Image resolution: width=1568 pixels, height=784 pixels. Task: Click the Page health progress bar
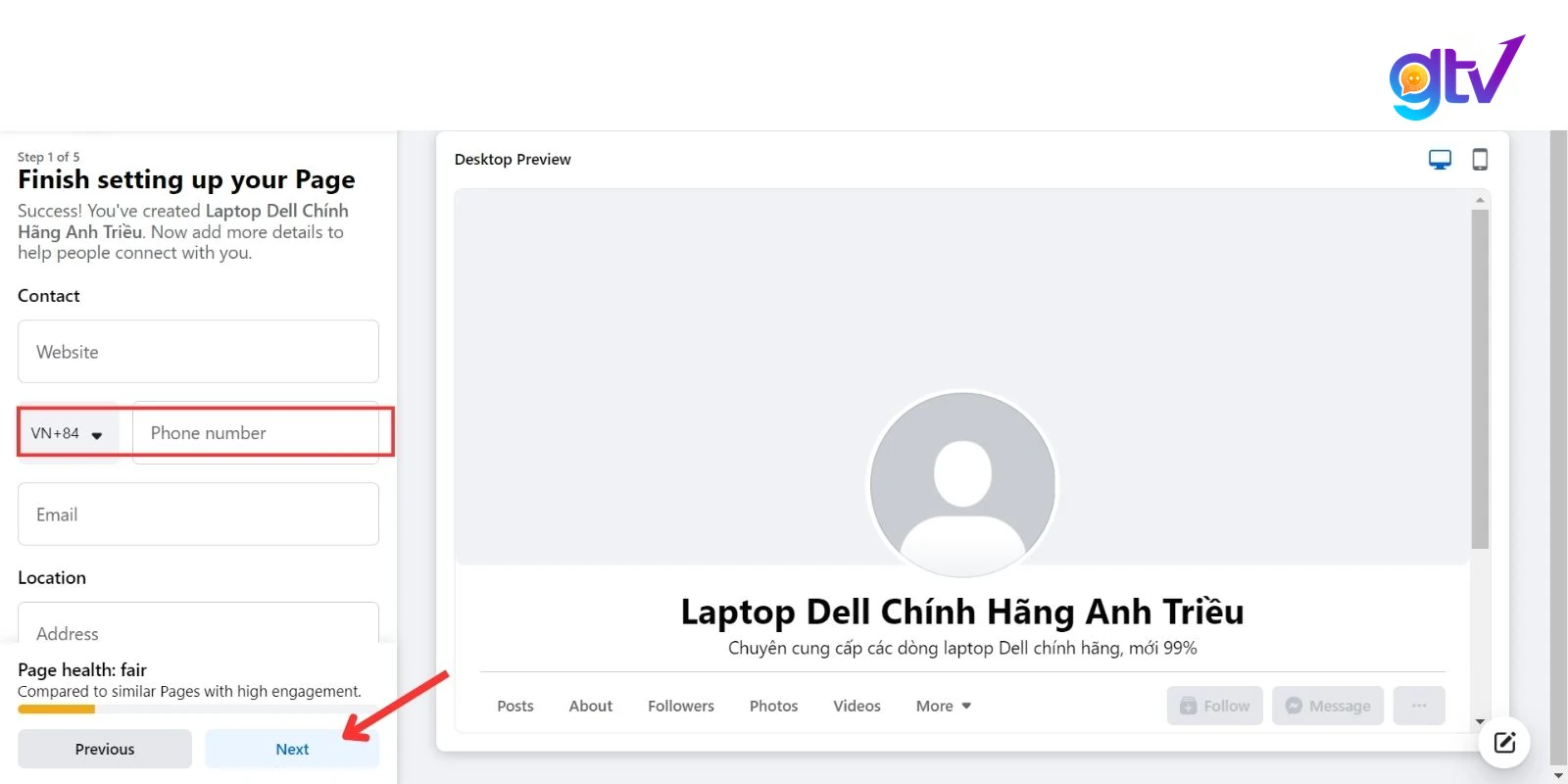coord(198,709)
